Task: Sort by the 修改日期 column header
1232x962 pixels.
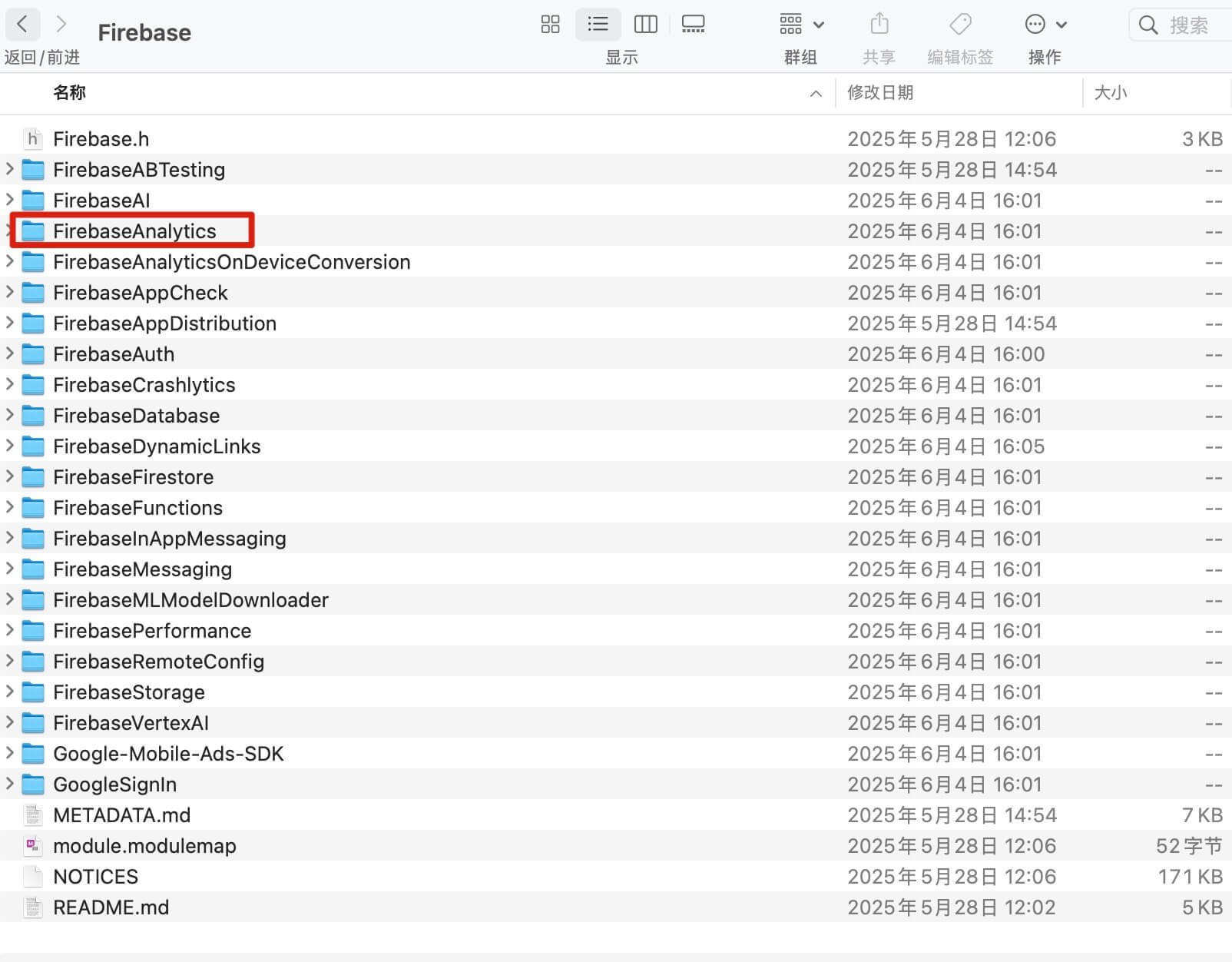Action: (880, 93)
